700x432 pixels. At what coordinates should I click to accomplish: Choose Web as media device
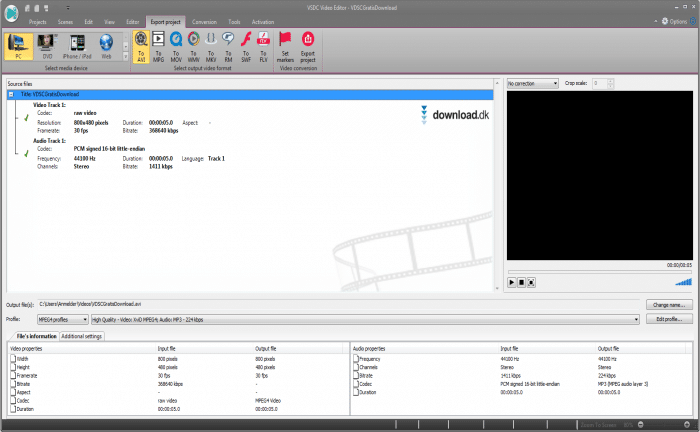[x=106, y=46]
